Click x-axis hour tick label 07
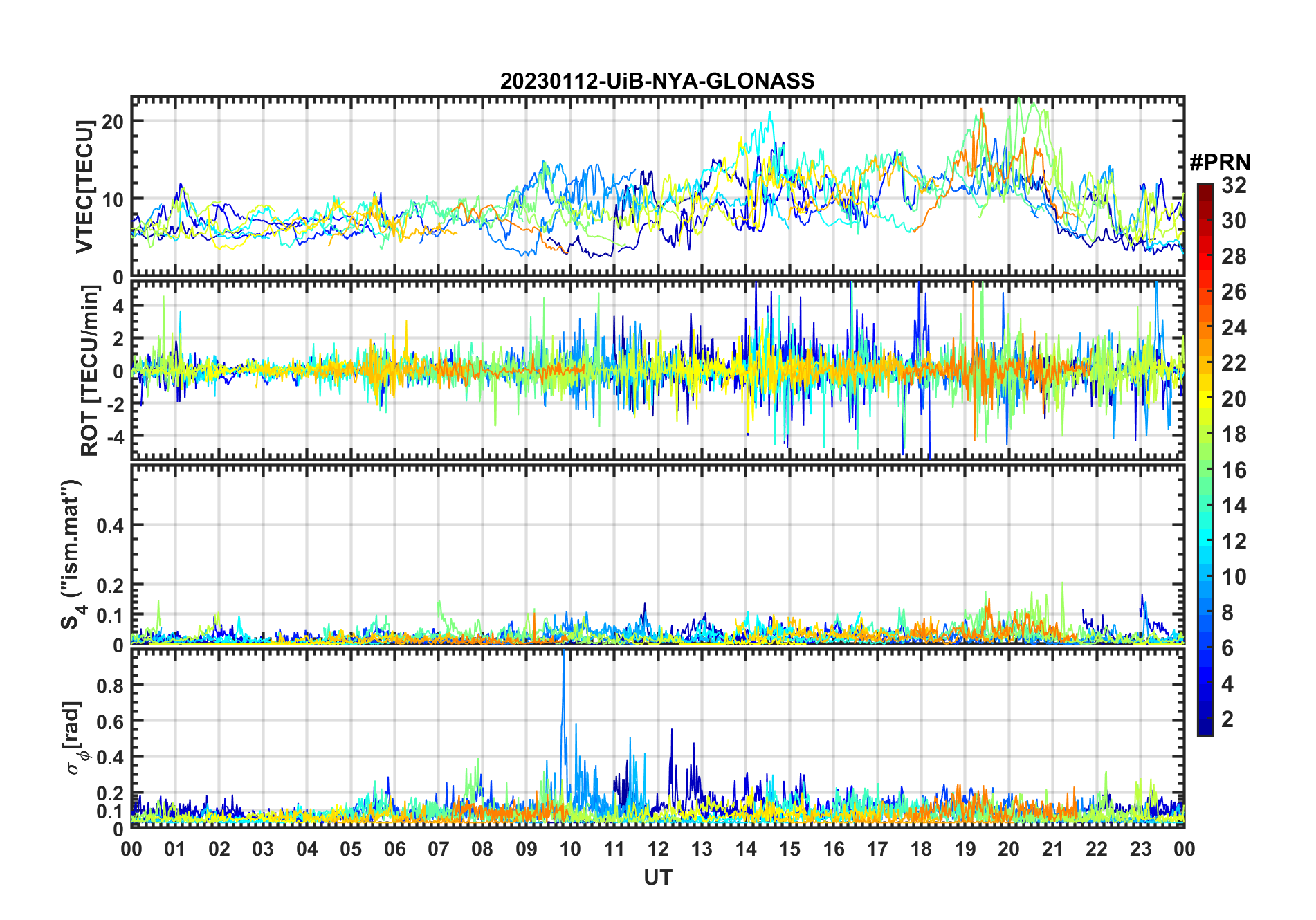 click(439, 849)
